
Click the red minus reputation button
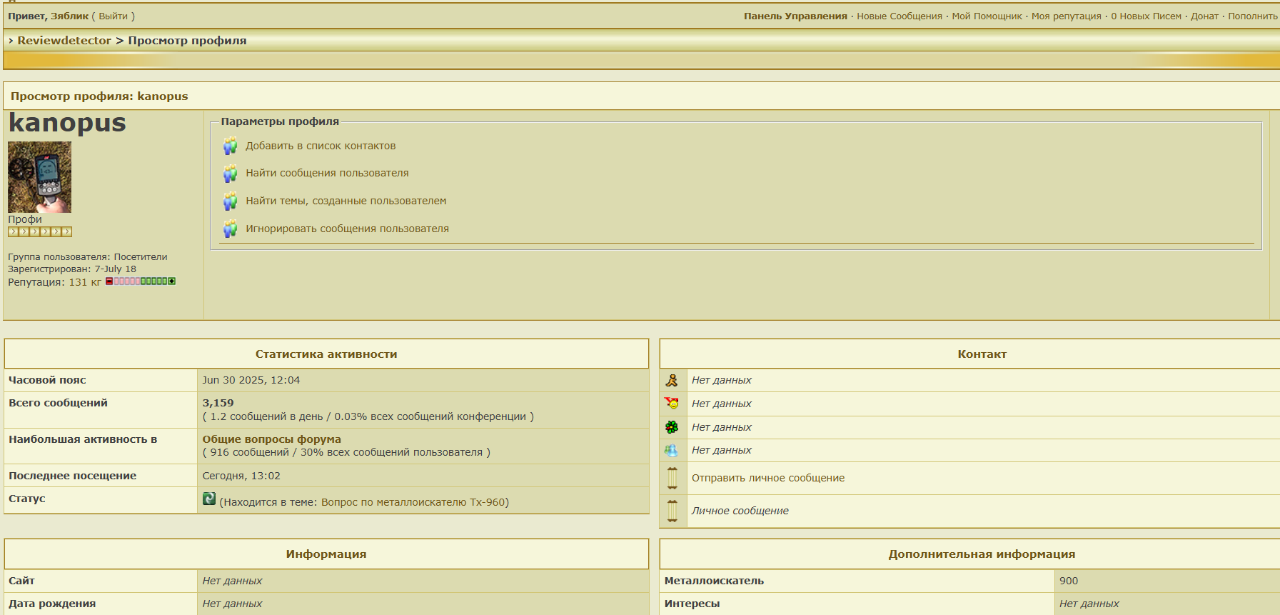click(109, 282)
